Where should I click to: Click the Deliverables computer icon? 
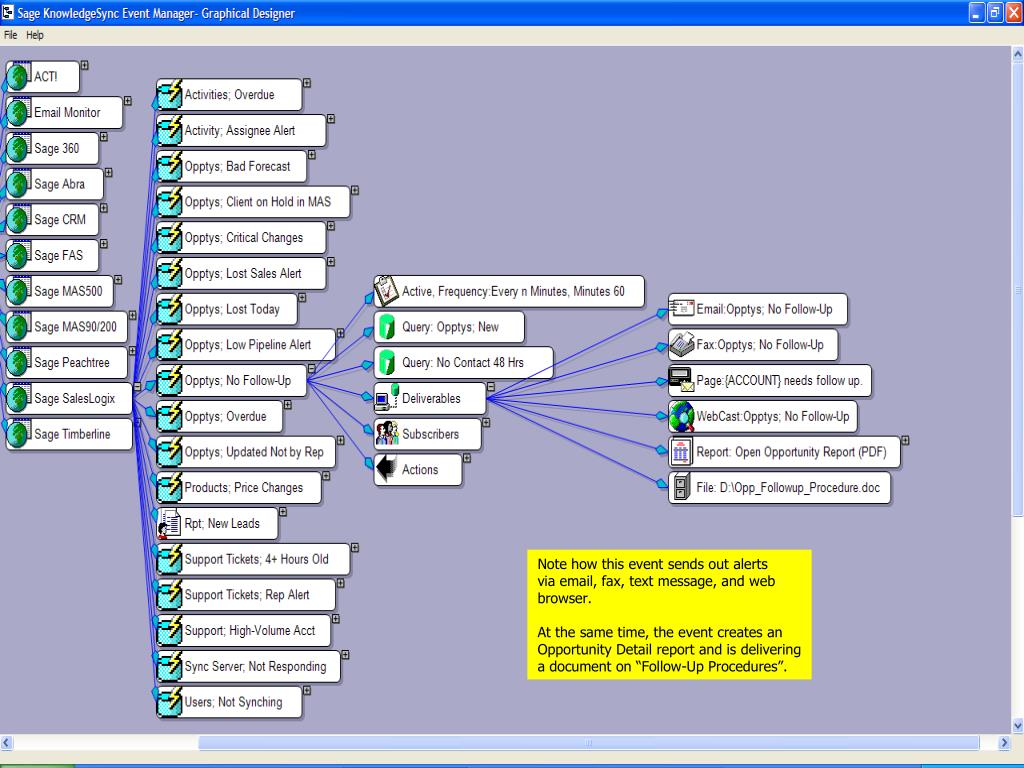(x=387, y=398)
